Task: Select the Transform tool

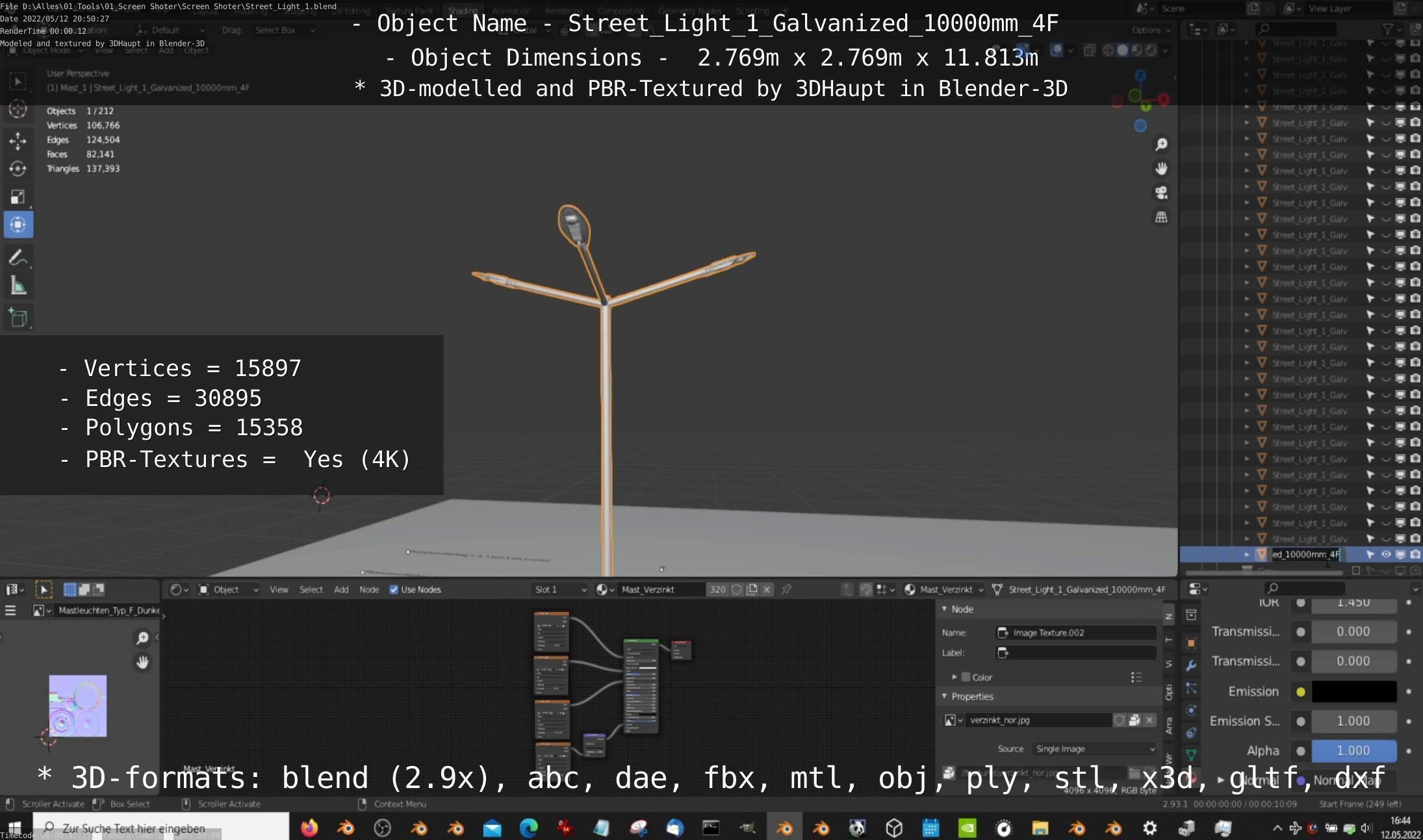Action: 18,225
